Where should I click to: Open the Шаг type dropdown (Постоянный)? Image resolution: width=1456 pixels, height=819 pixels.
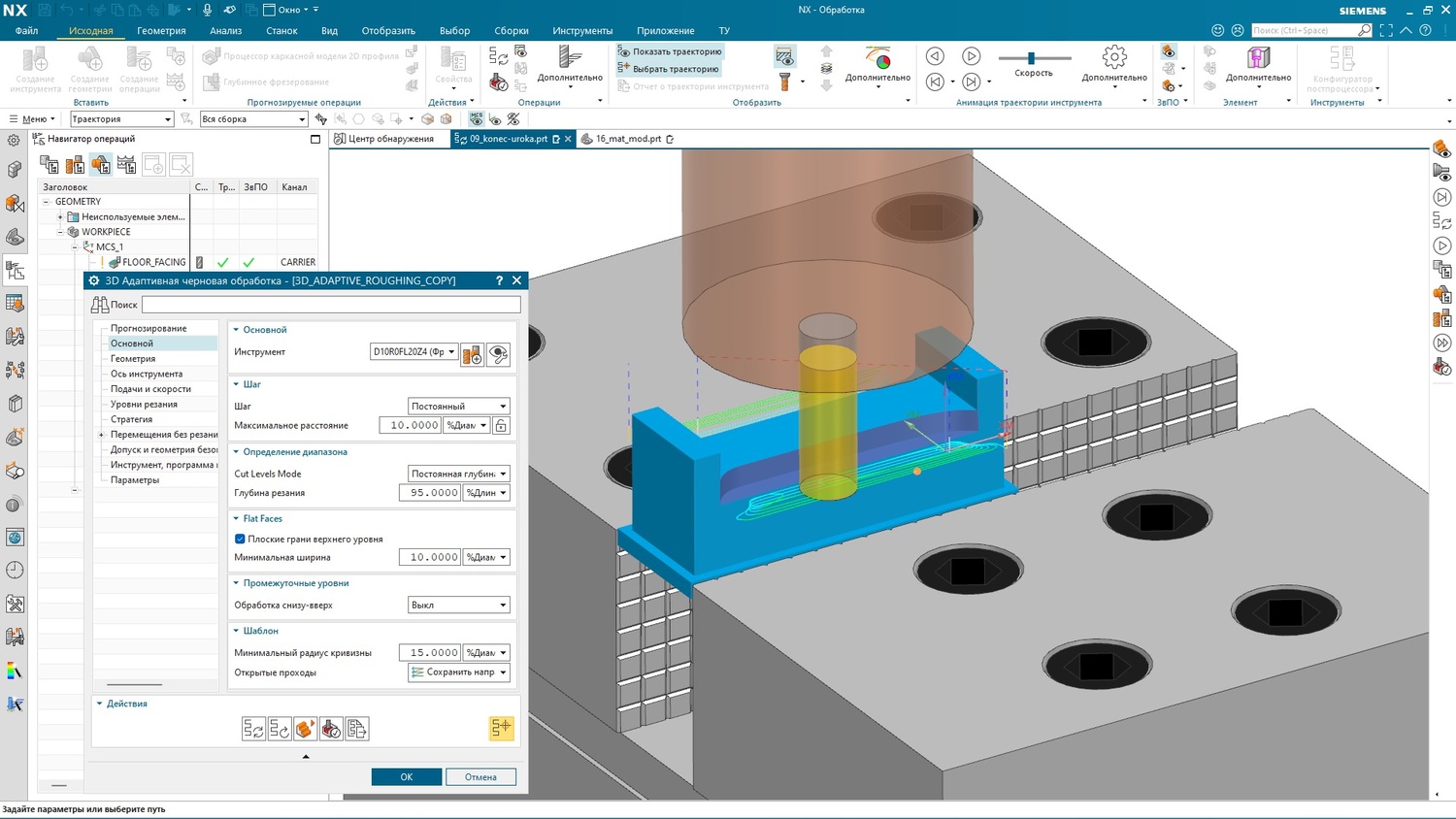pyautogui.click(x=458, y=407)
